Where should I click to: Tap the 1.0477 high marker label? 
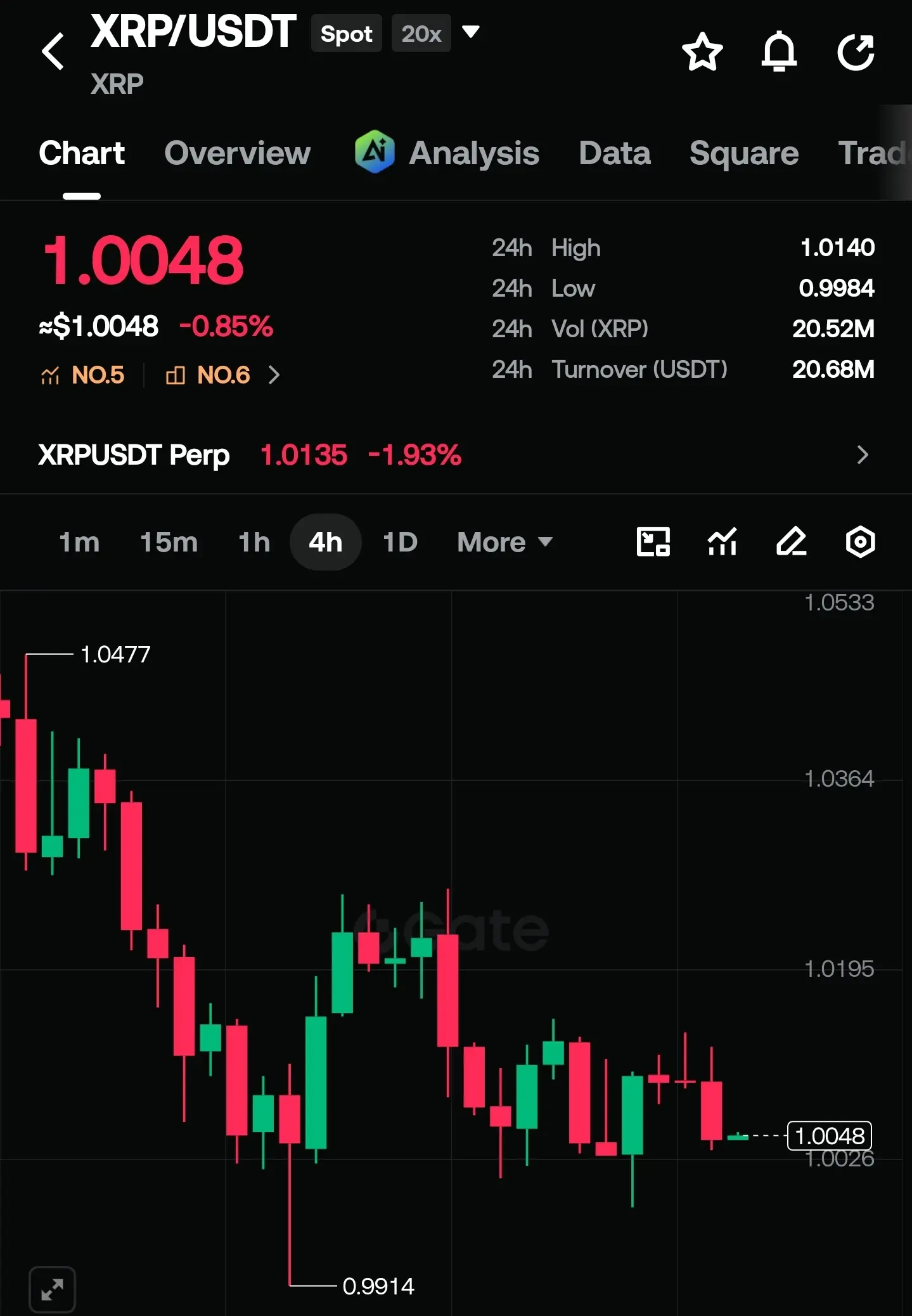point(115,654)
